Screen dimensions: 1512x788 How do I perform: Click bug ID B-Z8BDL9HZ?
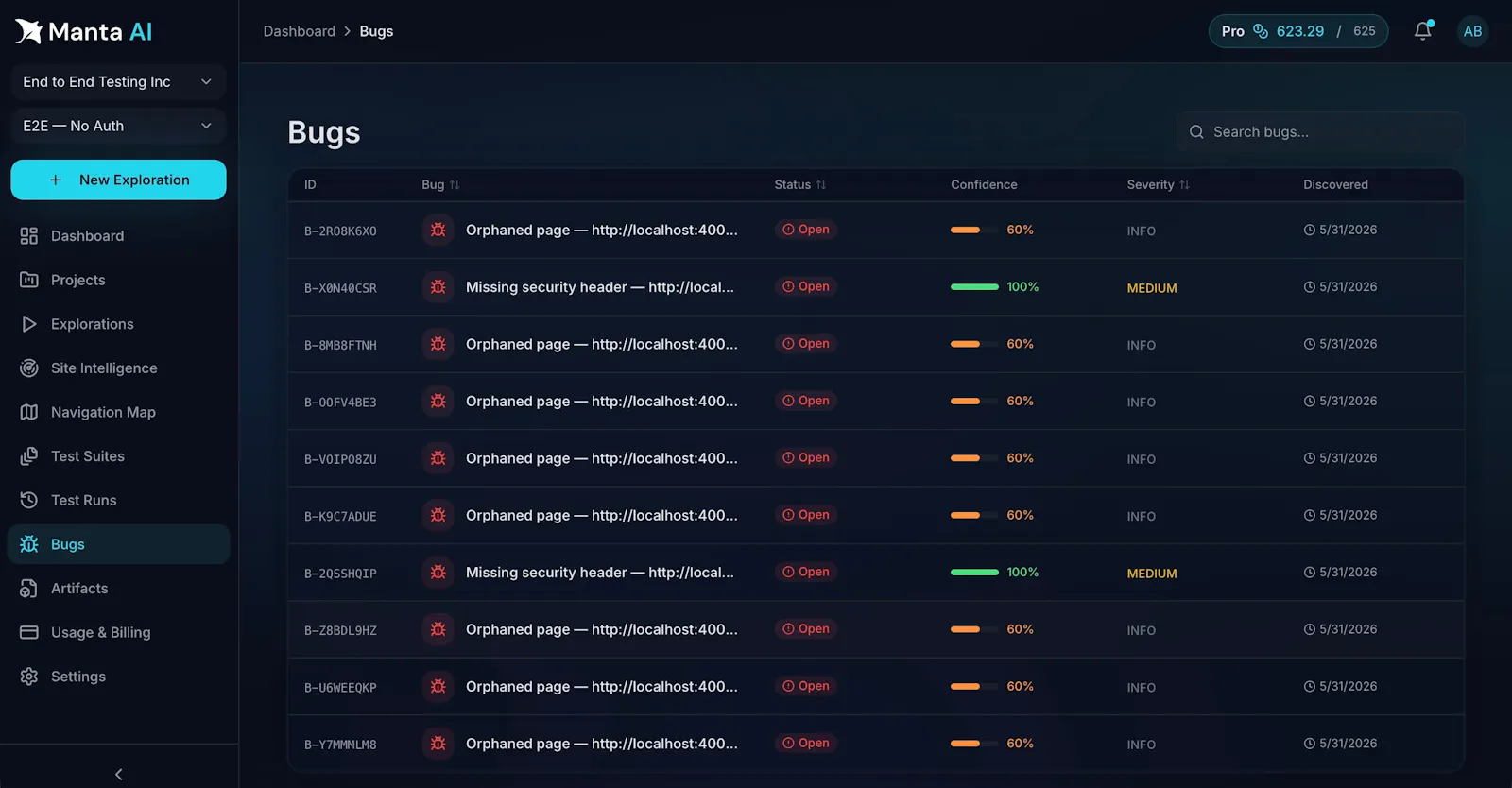click(x=340, y=630)
